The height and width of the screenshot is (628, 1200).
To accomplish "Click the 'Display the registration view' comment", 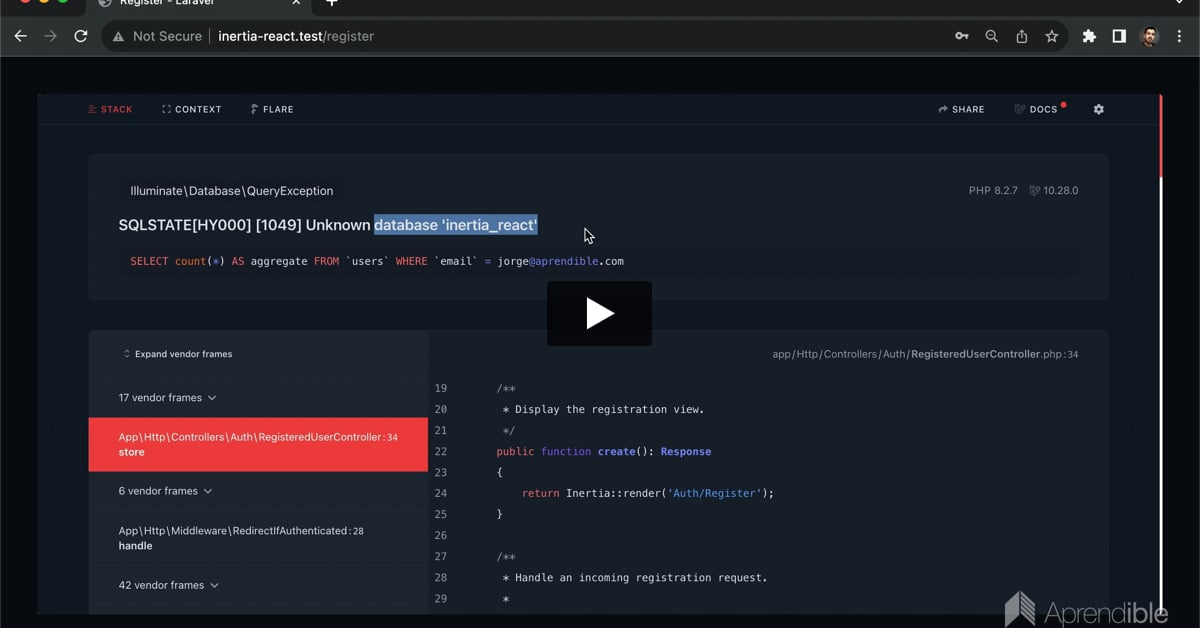I will [x=603, y=409].
